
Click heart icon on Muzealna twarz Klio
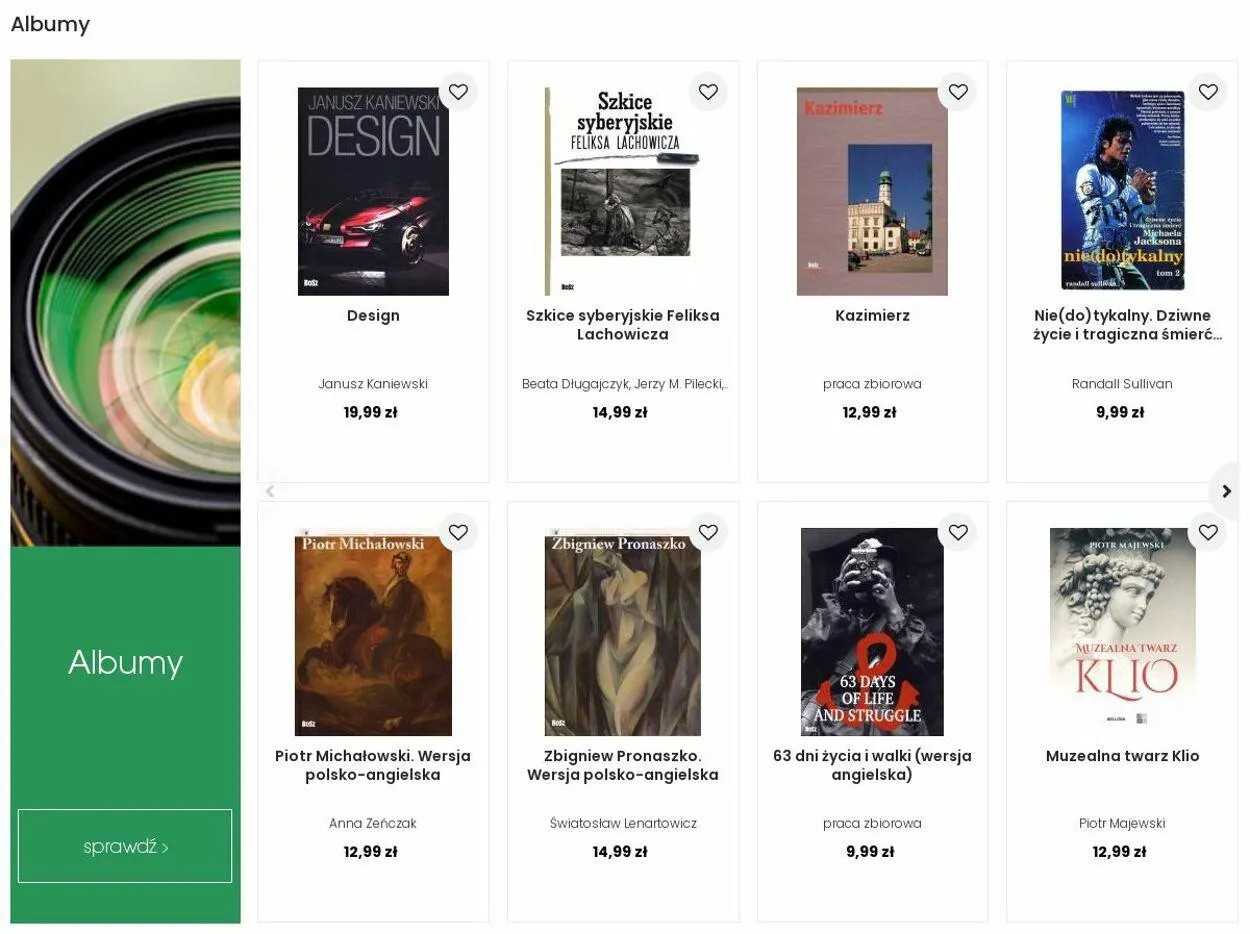click(1208, 532)
